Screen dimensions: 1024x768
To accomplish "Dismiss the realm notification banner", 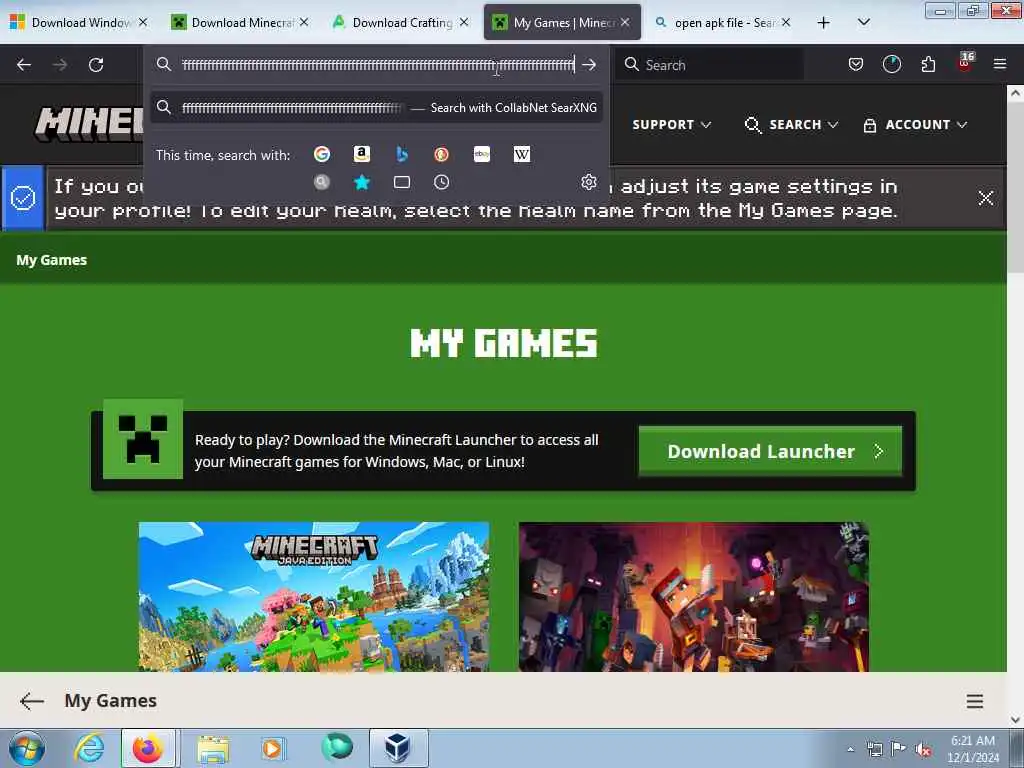I will coord(985,198).
